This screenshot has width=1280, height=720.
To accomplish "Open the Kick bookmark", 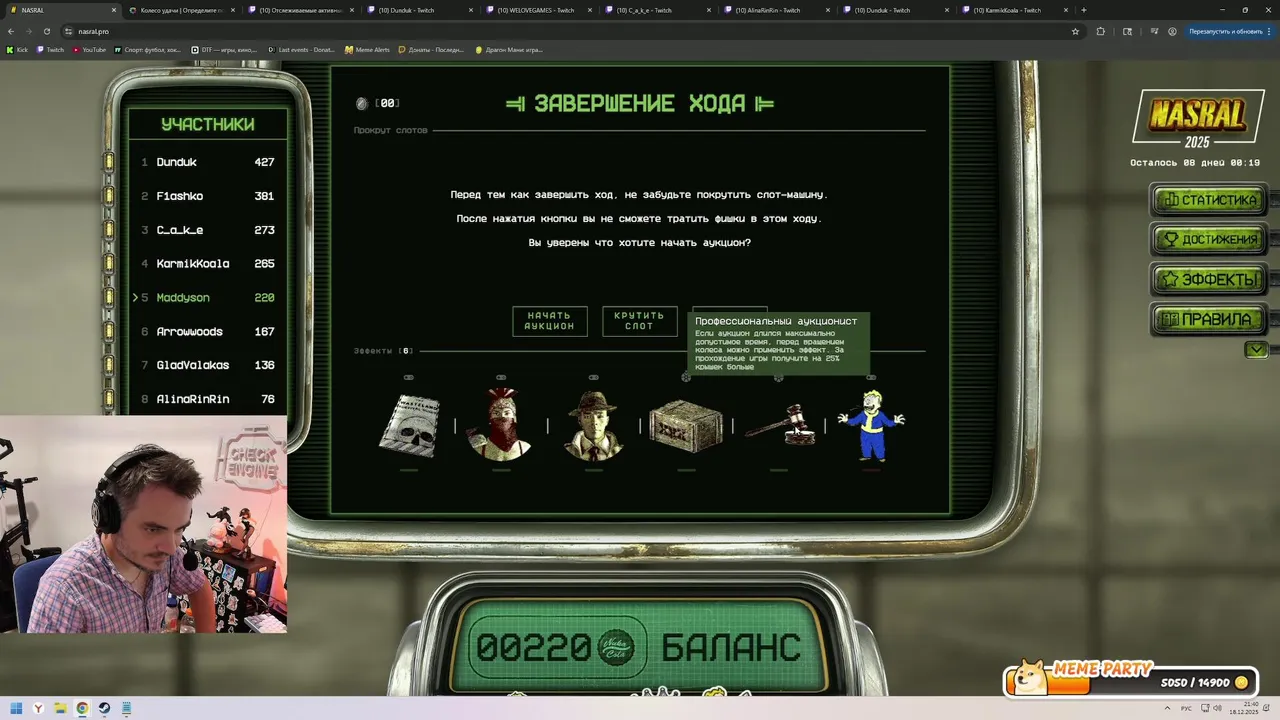I will (x=17, y=49).
